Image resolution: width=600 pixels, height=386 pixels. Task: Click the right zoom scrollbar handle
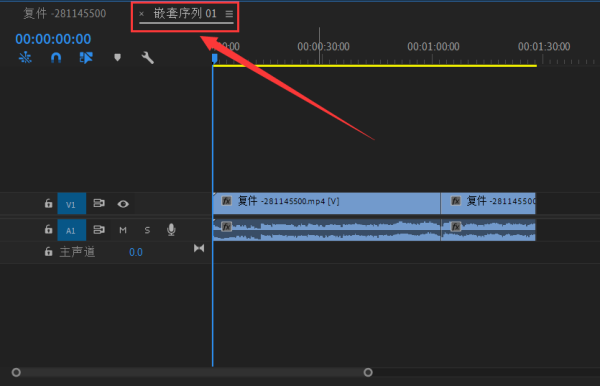tap(368, 372)
